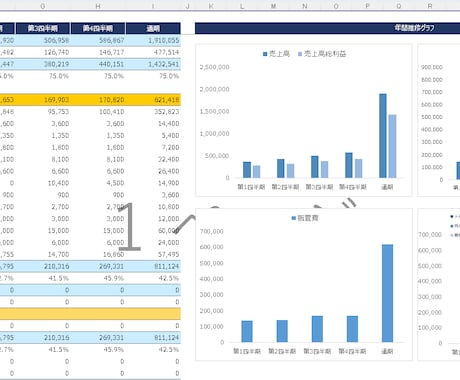
Task: Click column P header
Action: pyautogui.click(x=367, y=6)
